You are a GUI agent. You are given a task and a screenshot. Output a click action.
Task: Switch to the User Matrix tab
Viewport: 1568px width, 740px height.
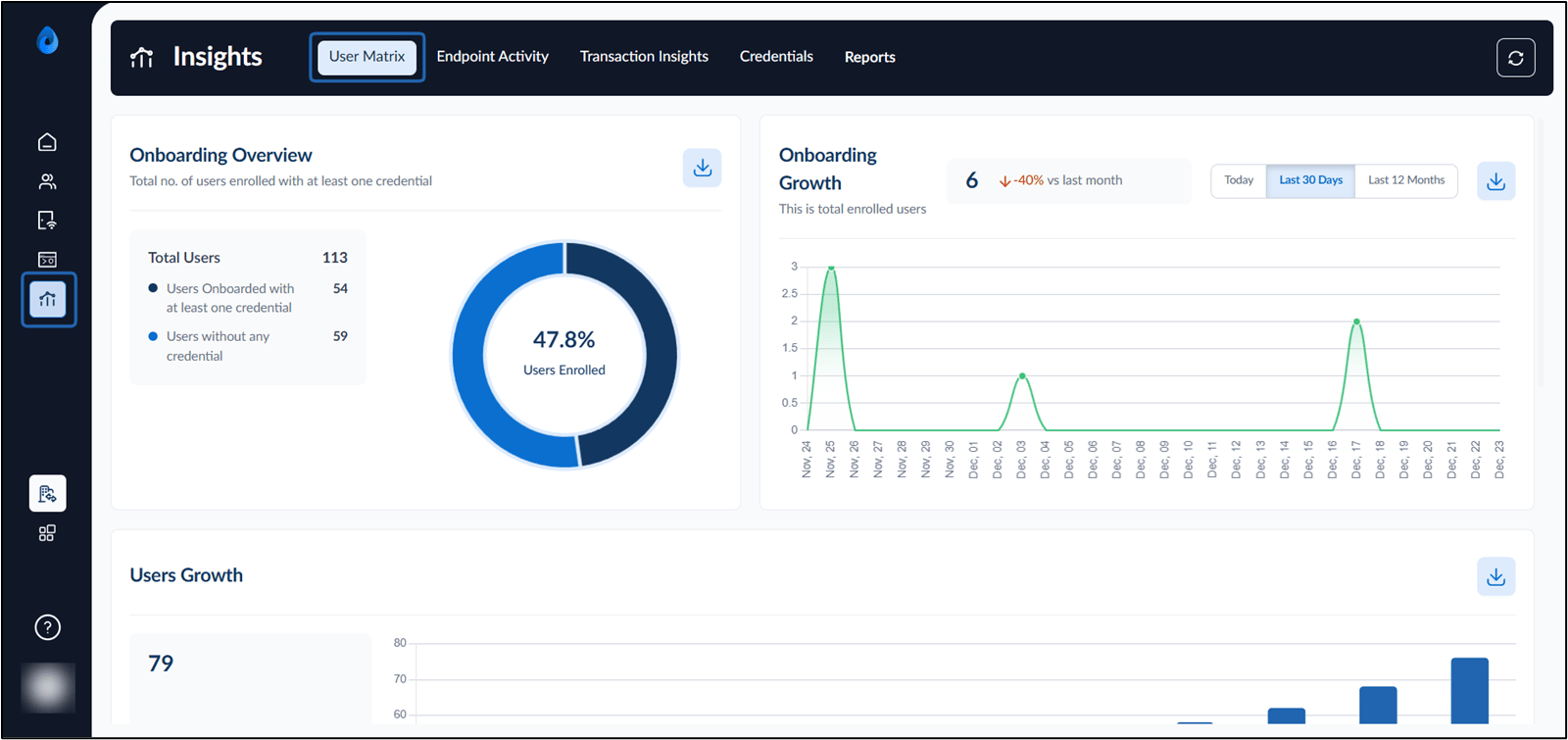[x=367, y=57]
